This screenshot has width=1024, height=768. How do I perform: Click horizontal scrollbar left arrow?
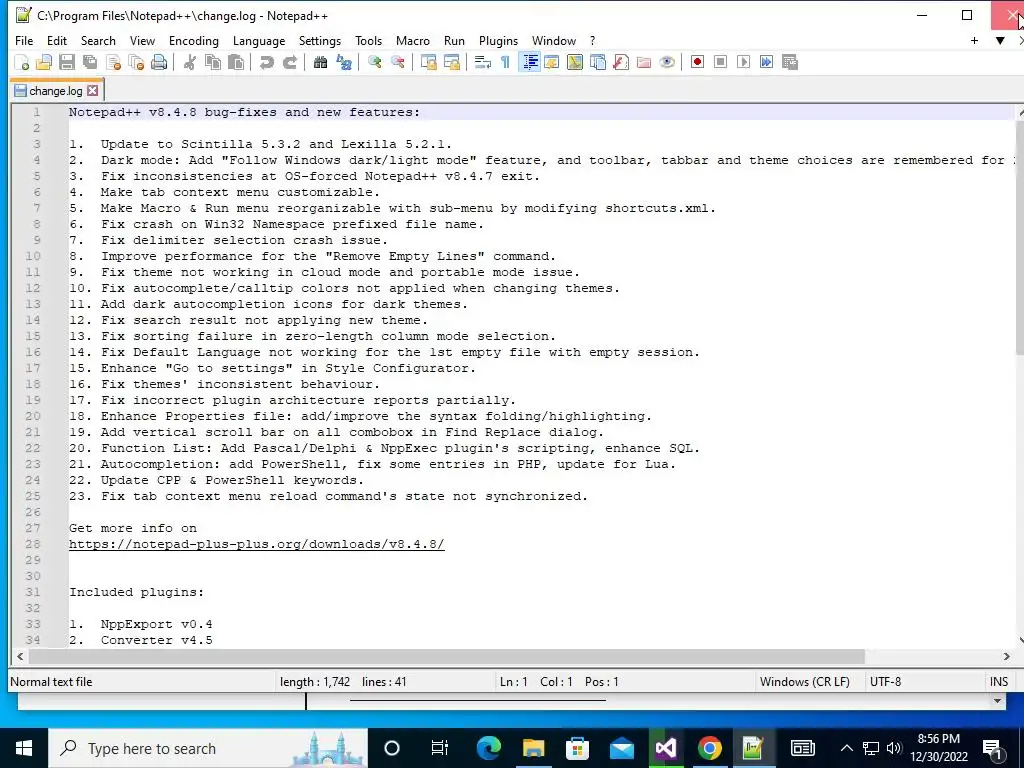(x=20, y=656)
